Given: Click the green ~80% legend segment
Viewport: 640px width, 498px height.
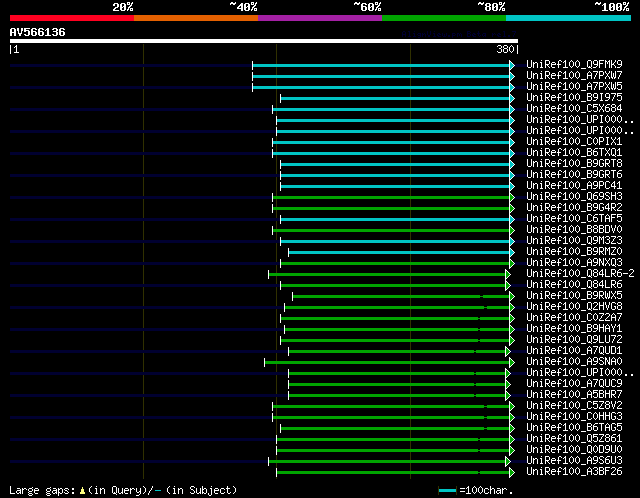Looking at the screenshot, I should coord(444,18).
